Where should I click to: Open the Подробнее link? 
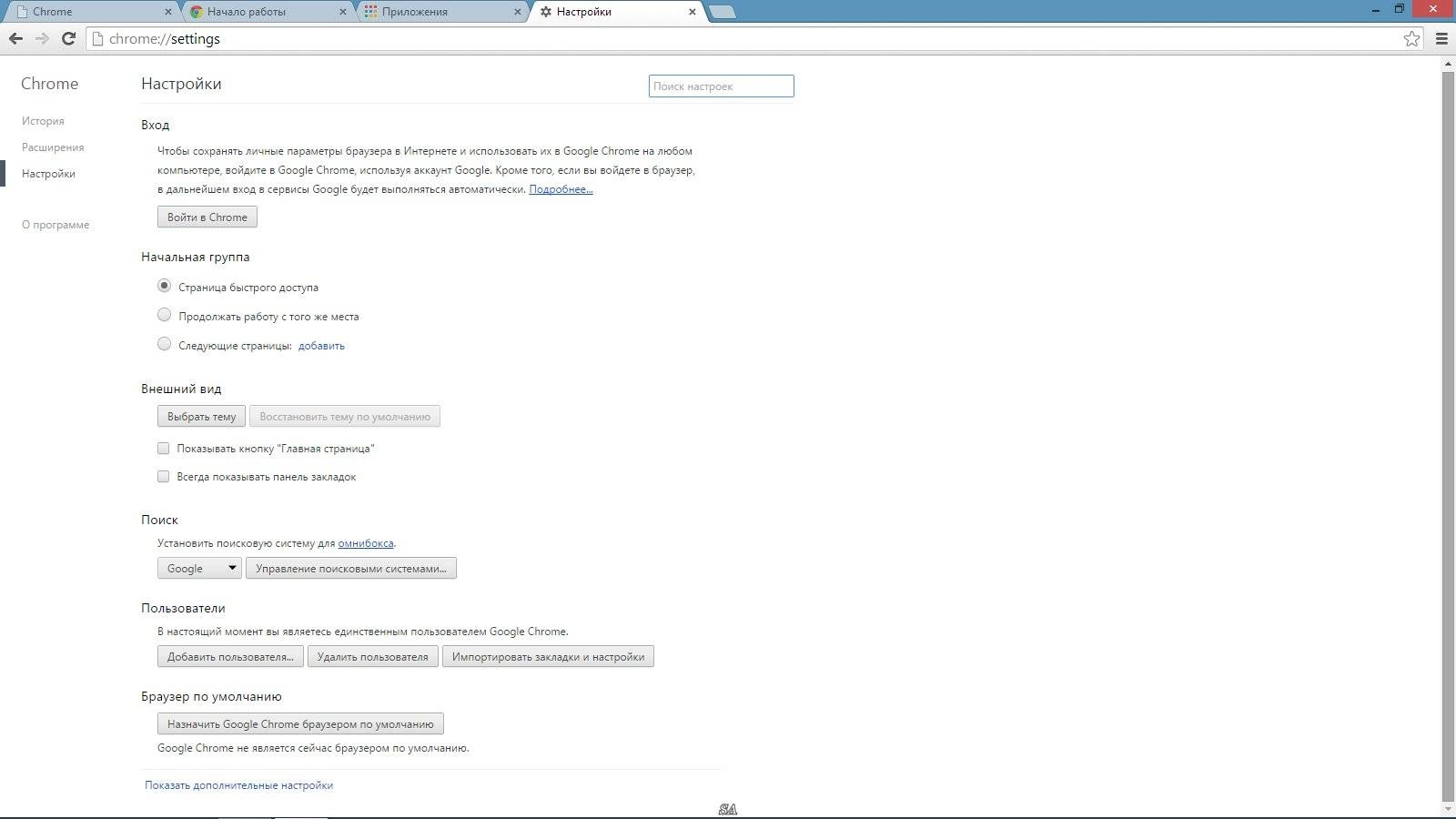tap(561, 189)
